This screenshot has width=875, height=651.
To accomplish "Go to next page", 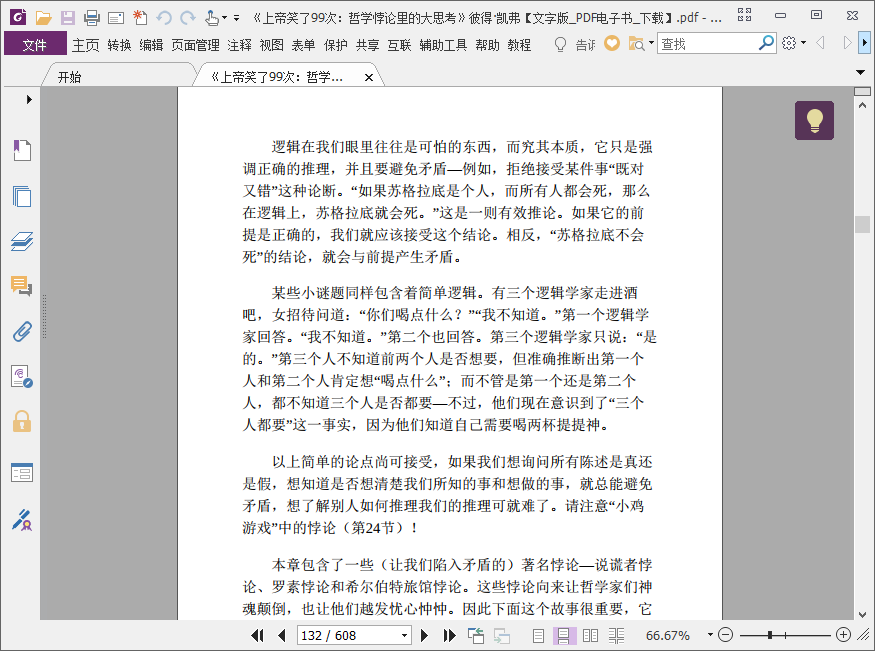I will click(x=424, y=635).
